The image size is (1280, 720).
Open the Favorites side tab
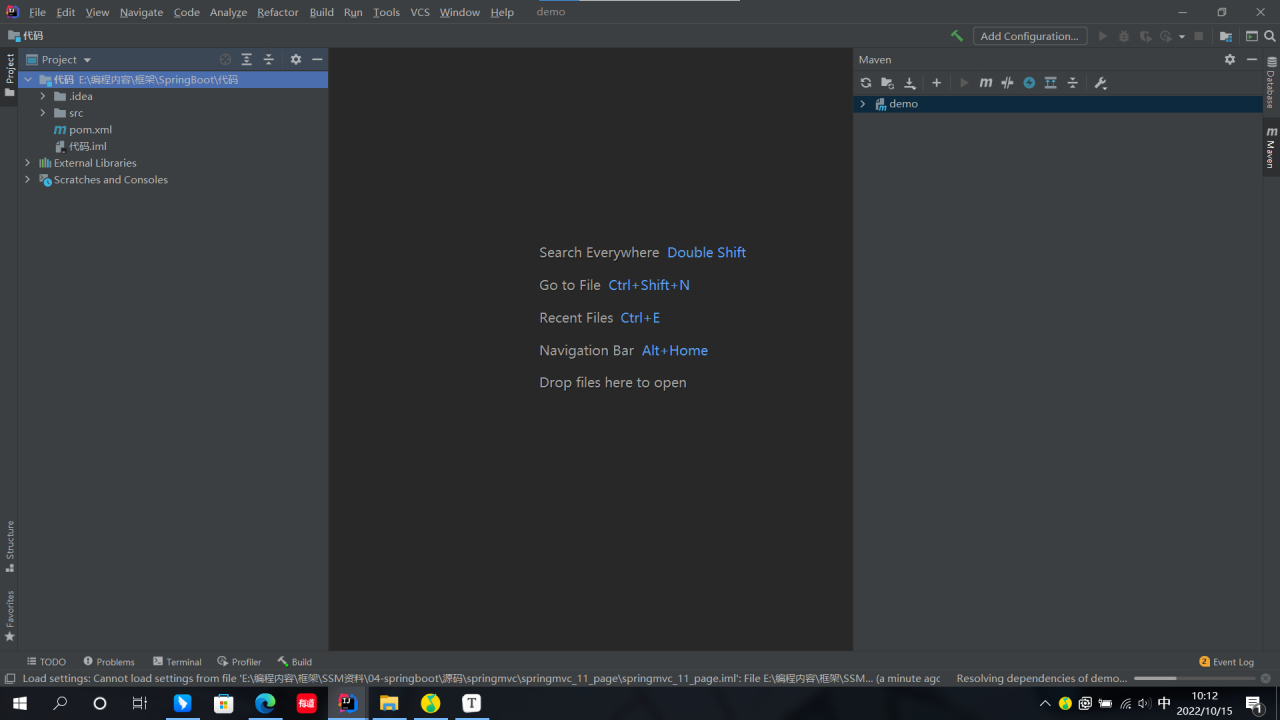click(x=9, y=615)
